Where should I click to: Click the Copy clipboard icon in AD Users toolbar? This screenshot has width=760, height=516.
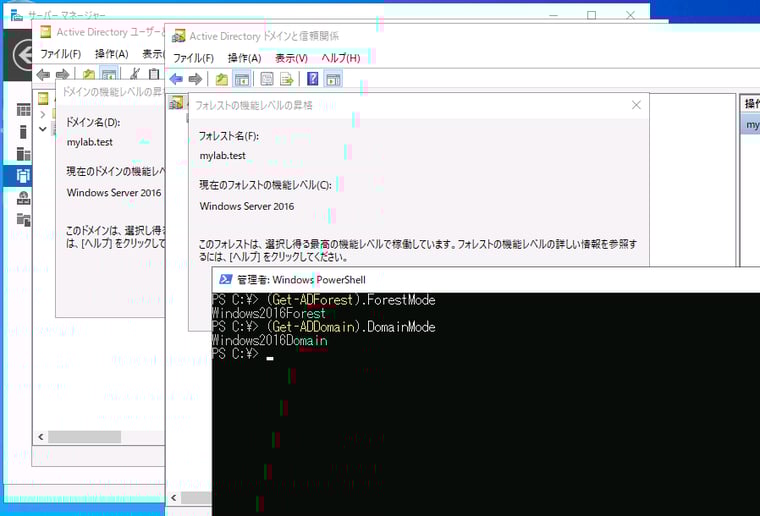click(154, 74)
